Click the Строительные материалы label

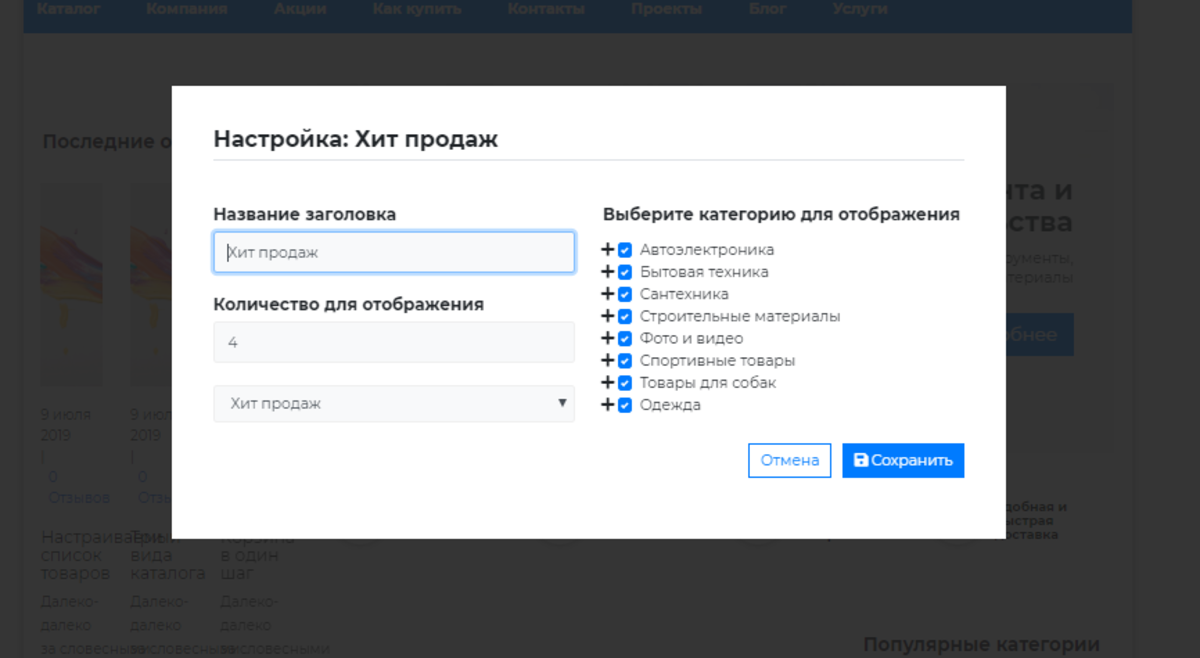coord(740,316)
